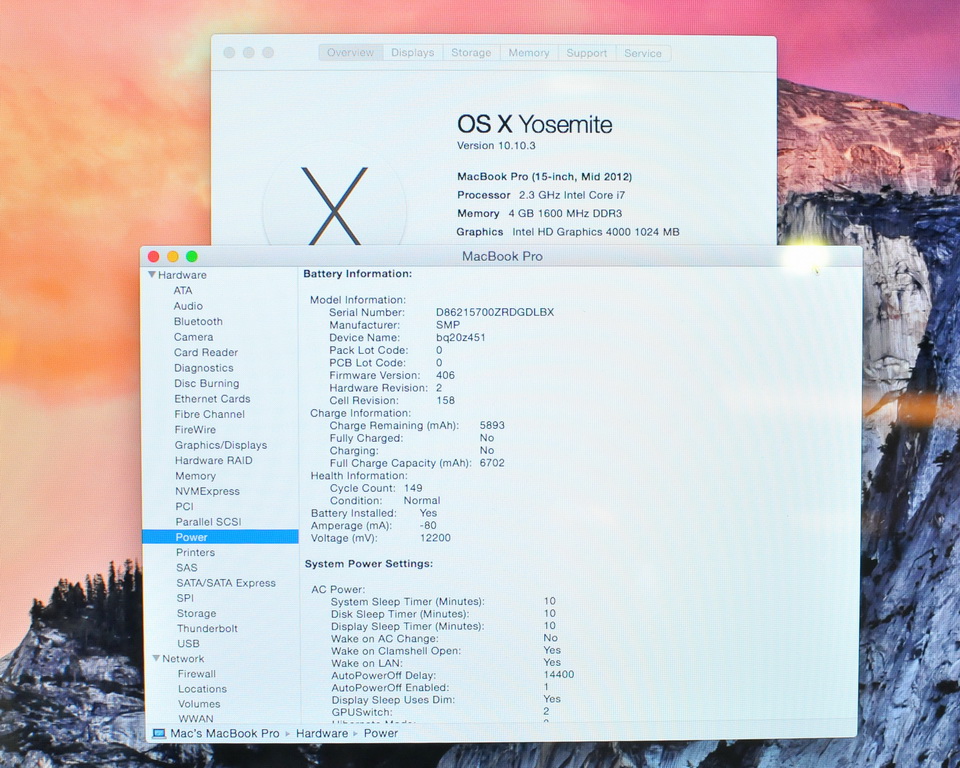Image resolution: width=960 pixels, height=768 pixels.
Task: Click Hardware in the path bar
Action: [x=322, y=733]
